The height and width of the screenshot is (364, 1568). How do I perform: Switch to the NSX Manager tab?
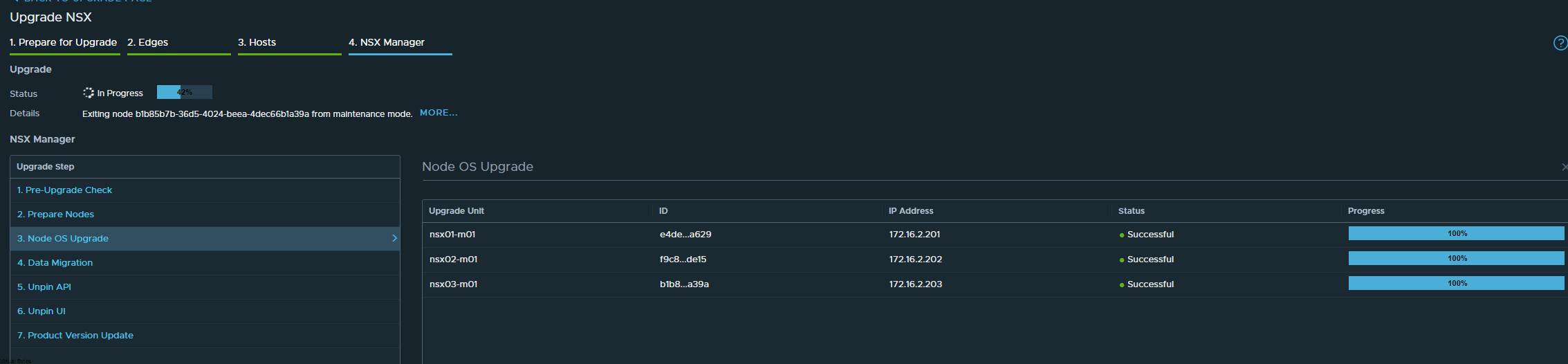point(387,42)
